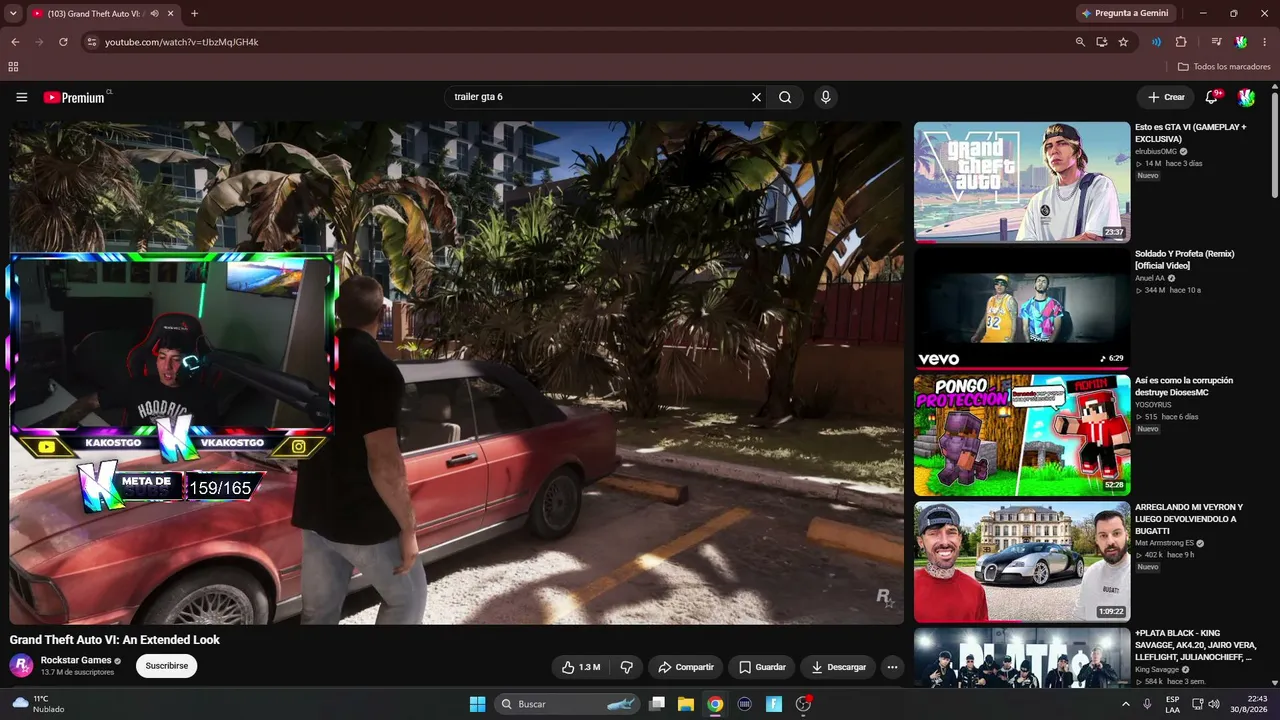This screenshot has width=1280, height=720.
Task: Click the Crear button
Action: click(1166, 97)
